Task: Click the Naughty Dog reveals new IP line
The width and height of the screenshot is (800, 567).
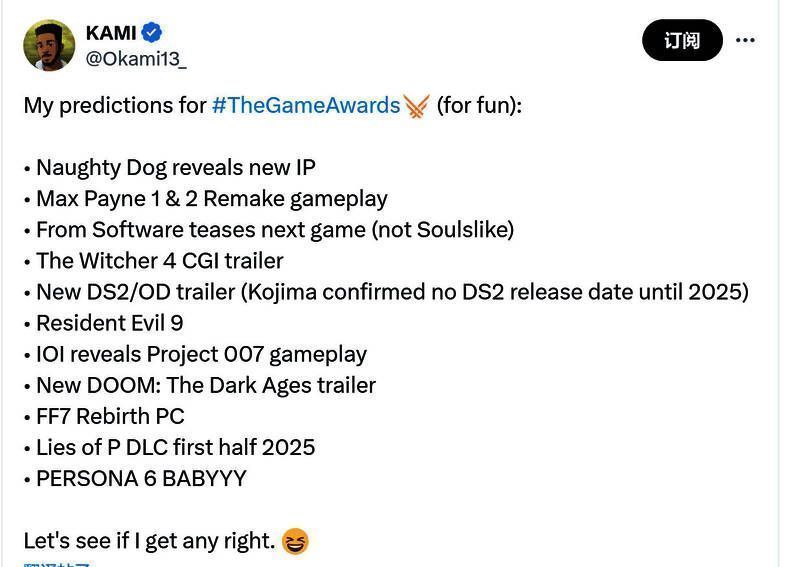Action: pyautogui.click(x=175, y=167)
